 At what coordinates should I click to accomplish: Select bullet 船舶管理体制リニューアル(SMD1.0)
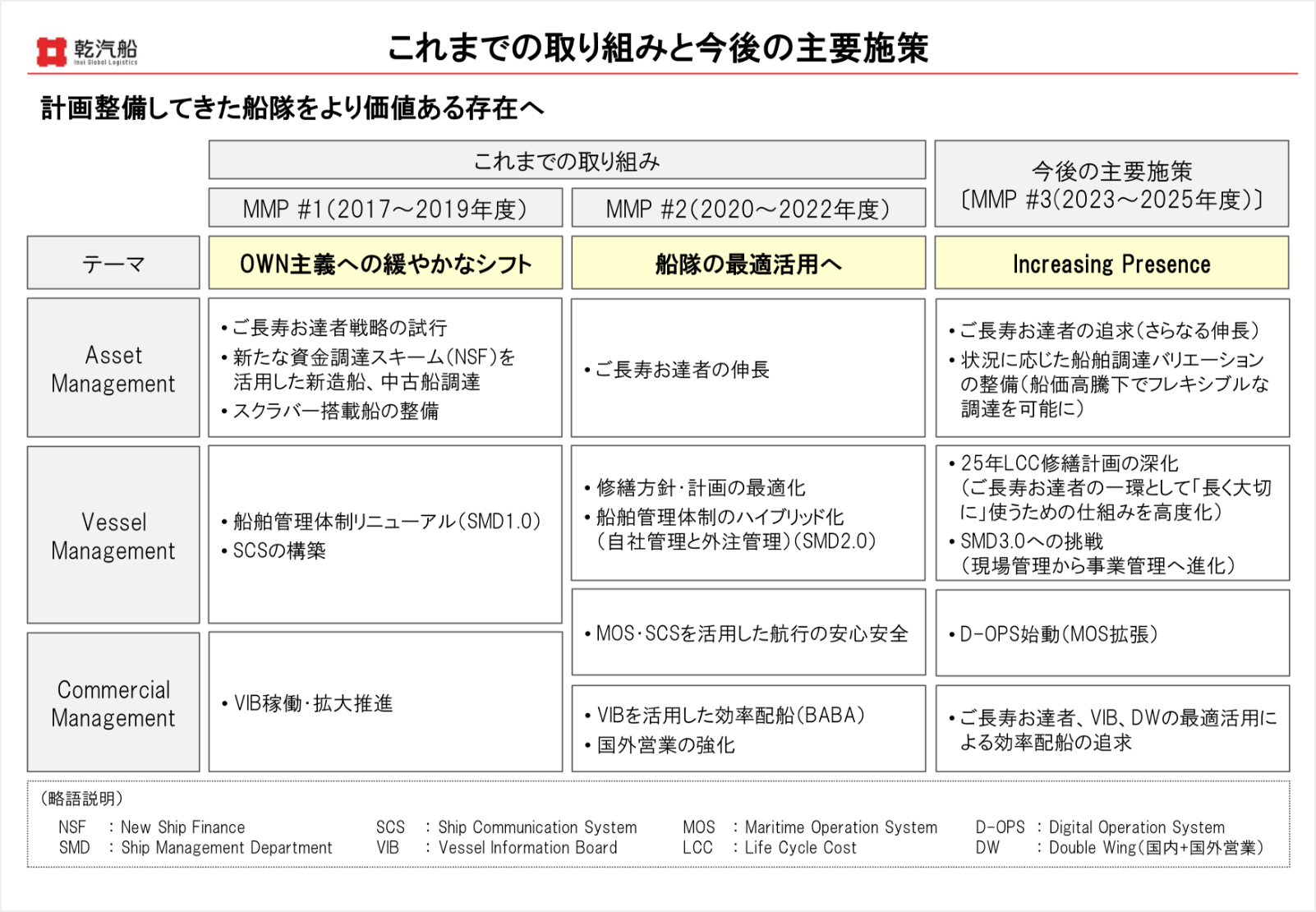coord(381,521)
